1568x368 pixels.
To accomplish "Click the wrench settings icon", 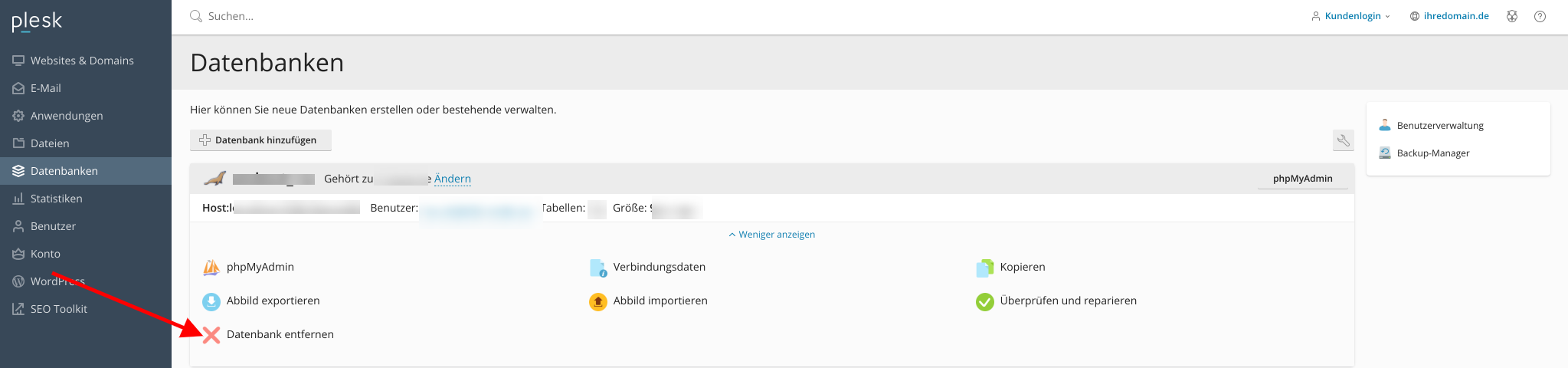I will [1344, 140].
